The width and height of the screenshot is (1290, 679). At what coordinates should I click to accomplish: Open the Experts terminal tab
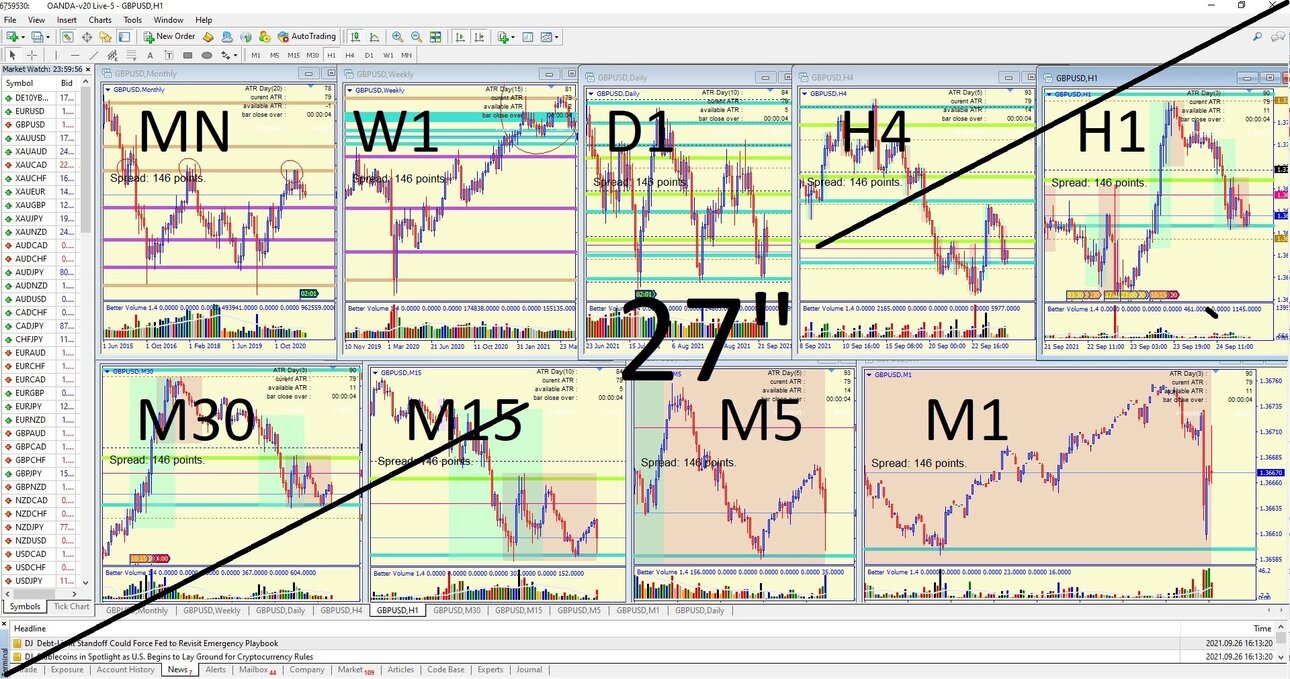490,670
